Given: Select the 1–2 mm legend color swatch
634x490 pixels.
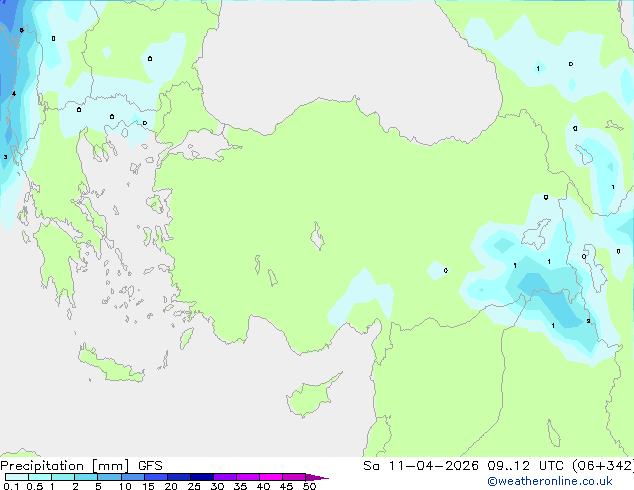Looking at the screenshot, I should click(x=63, y=477).
